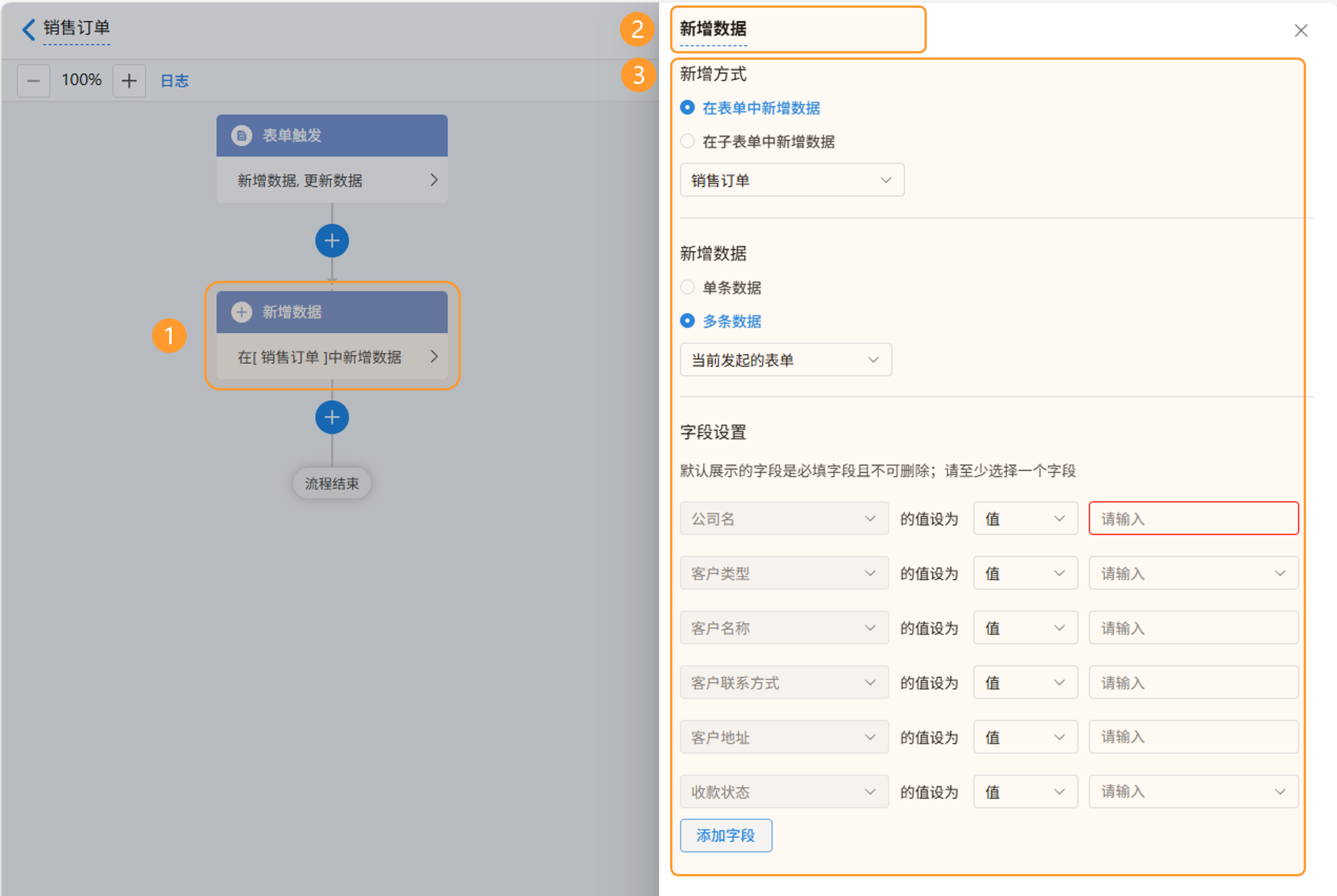1337x896 pixels.
Task: Select 多条数据 radio option
Action: click(687, 321)
